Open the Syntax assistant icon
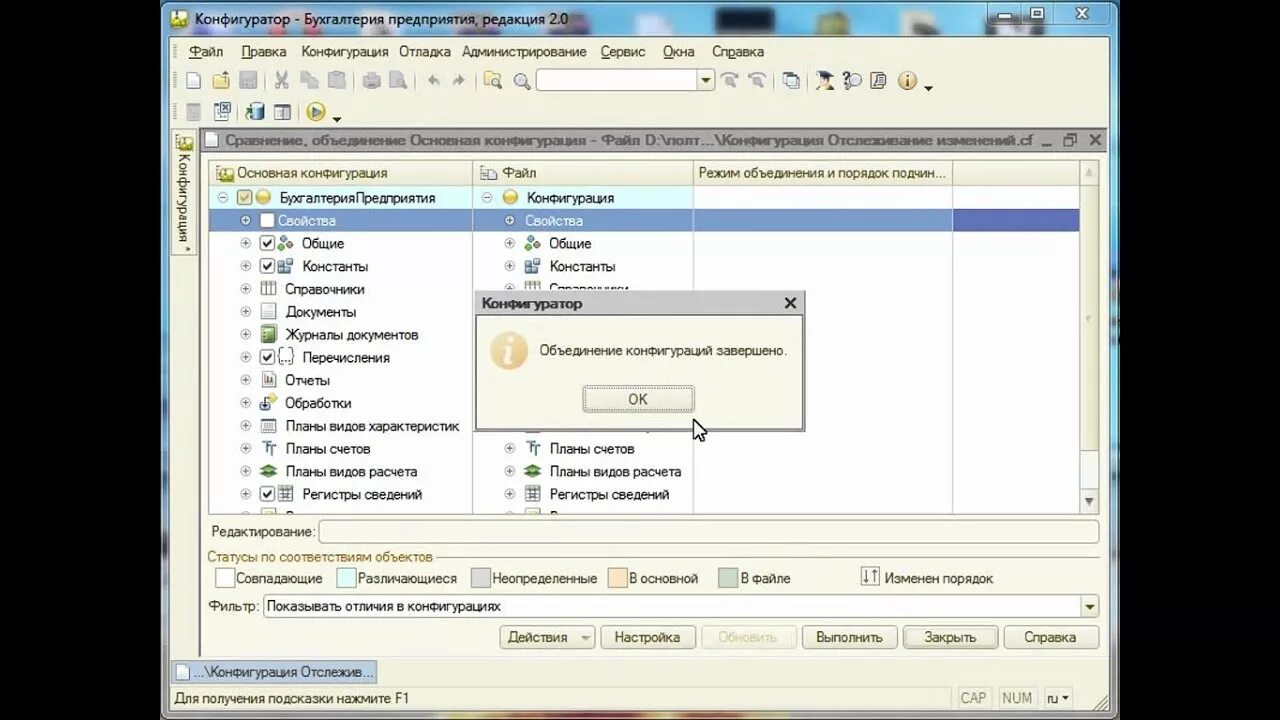This screenshot has height=720, width=1280. click(x=825, y=81)
